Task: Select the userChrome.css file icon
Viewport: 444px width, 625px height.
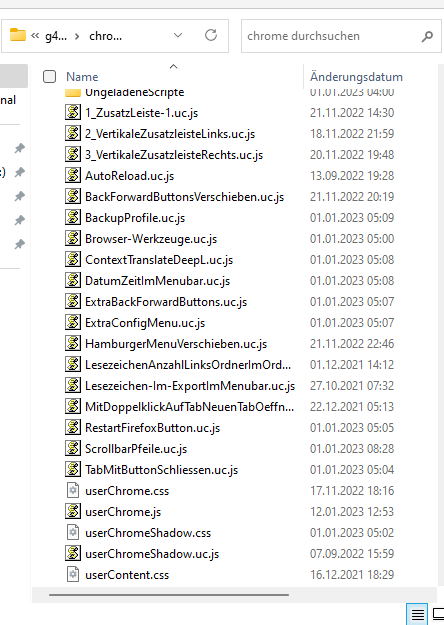Action: point(73,490)
